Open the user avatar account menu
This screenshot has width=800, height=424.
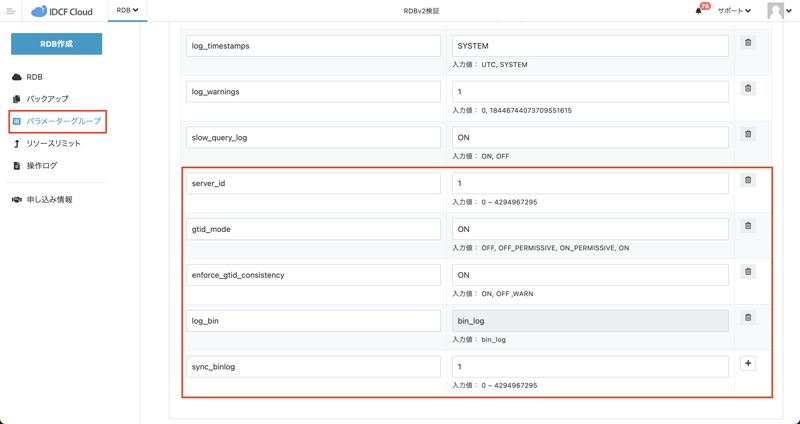[x=779, y=11]
